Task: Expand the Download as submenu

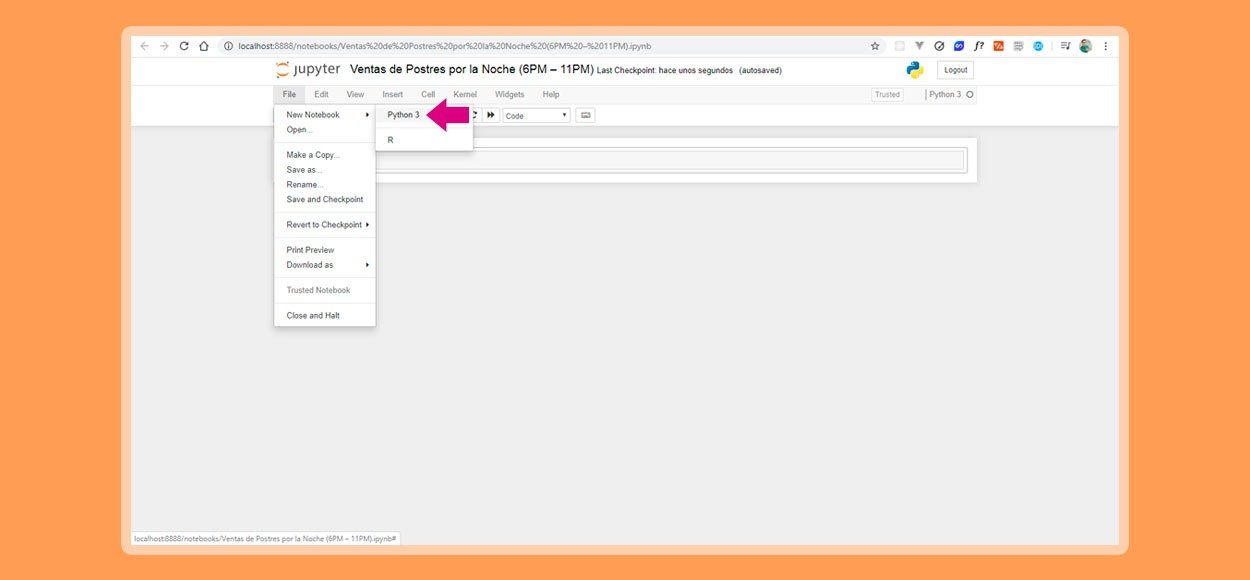Action: pos(327,265)
